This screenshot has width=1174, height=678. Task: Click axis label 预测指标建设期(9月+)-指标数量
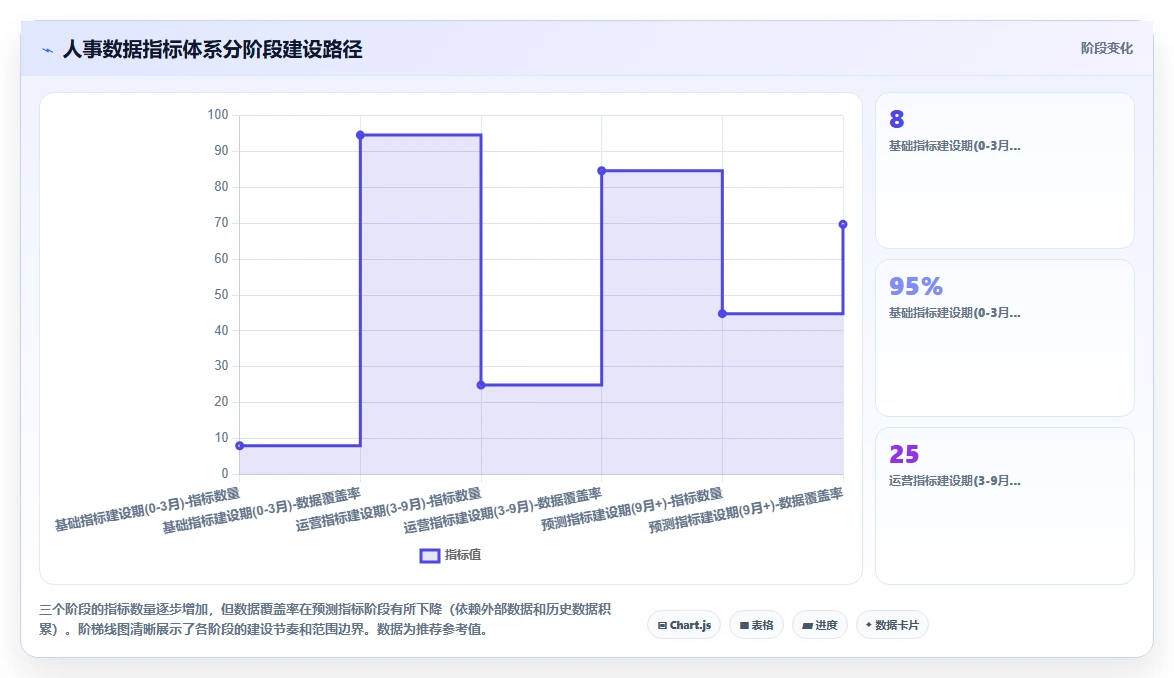tap(632, 509)
